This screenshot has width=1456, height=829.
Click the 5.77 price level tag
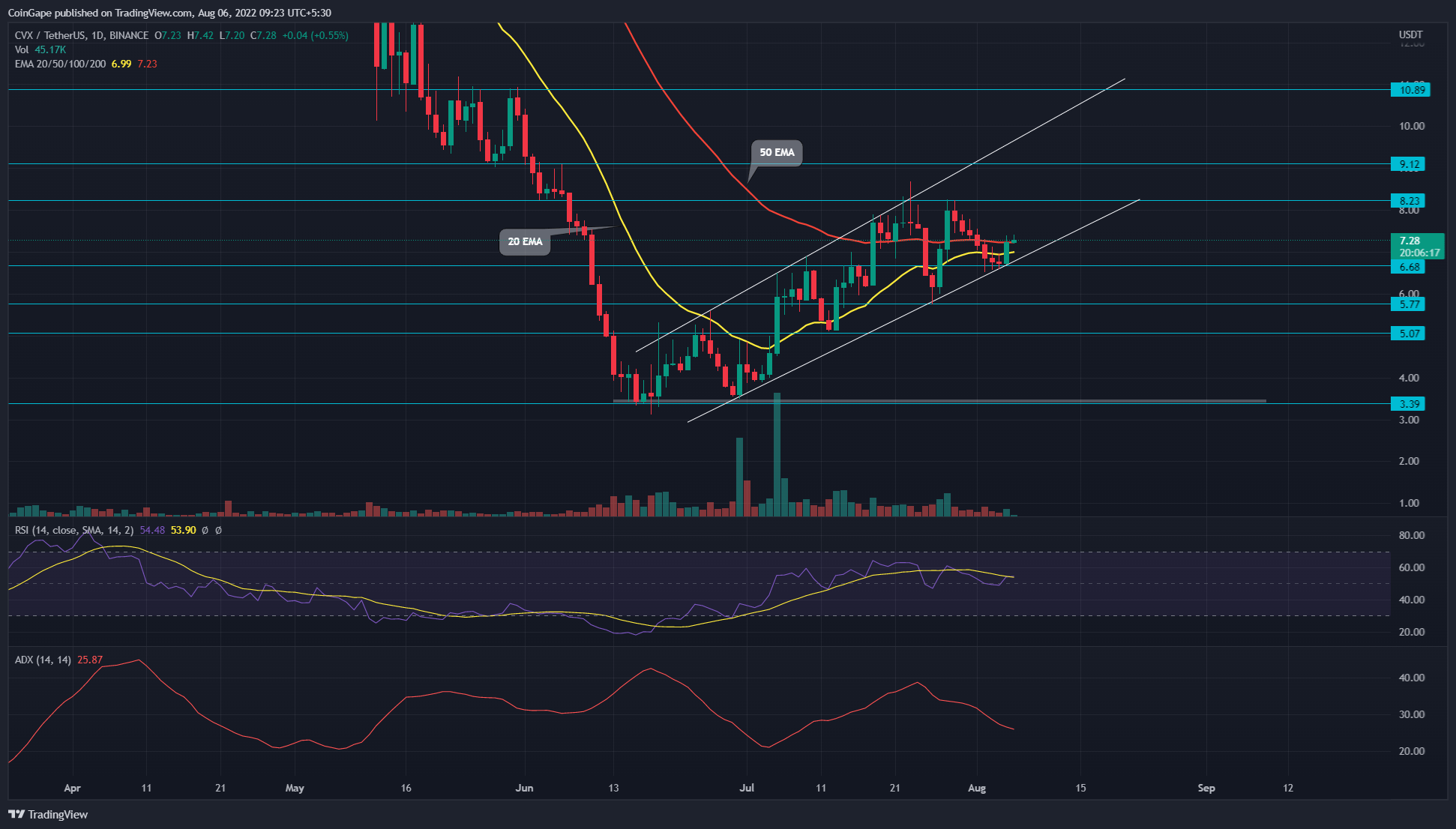click(1410, 304)
